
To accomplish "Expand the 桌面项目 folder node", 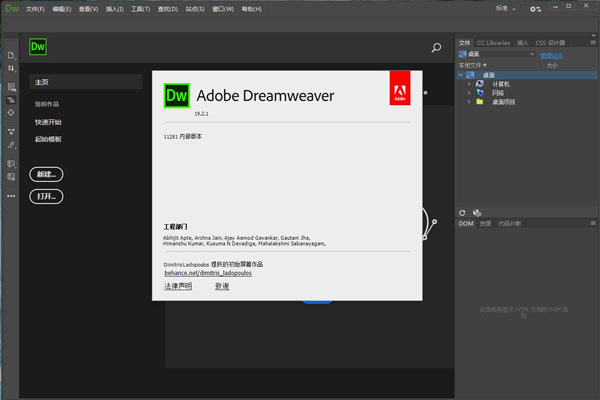I will 469,102.
